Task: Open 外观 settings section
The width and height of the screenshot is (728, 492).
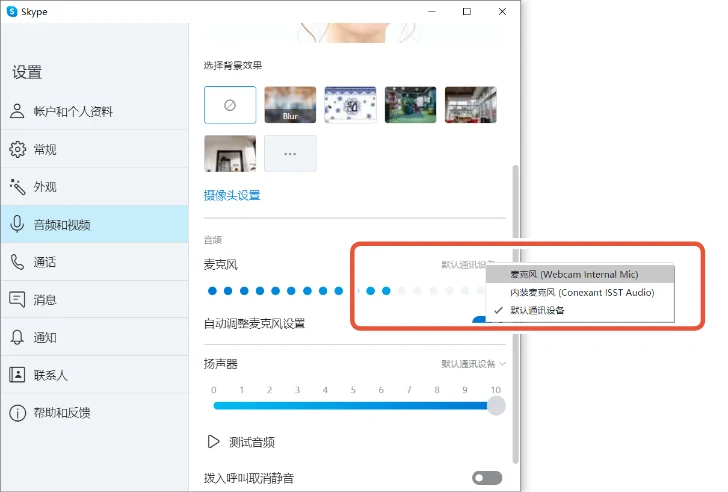Action: (95, 187)
